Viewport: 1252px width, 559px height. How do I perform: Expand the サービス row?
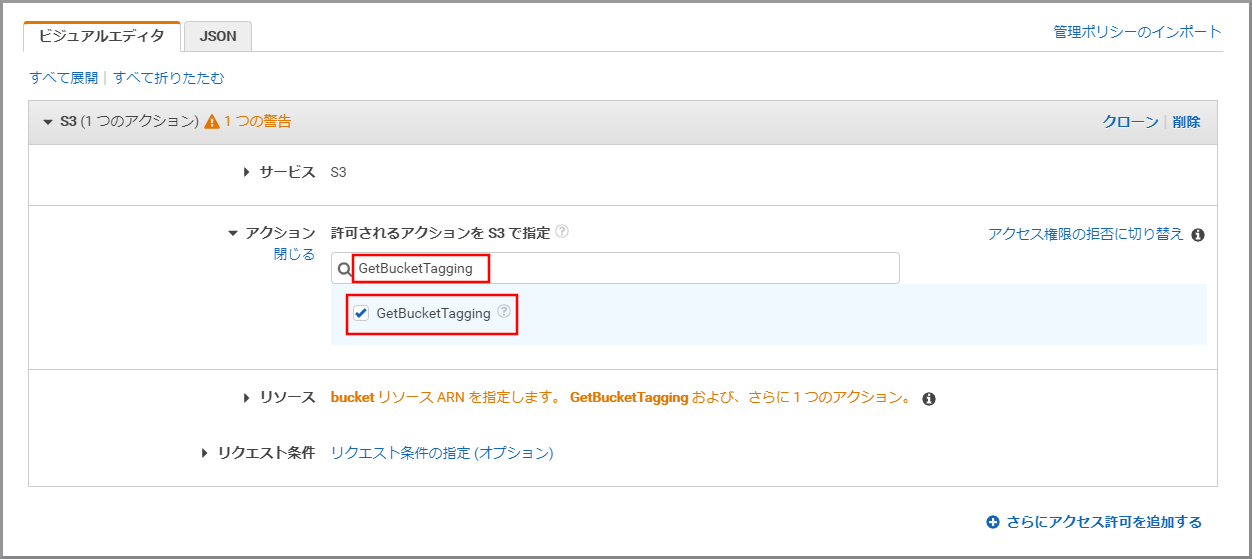point(247,172)
